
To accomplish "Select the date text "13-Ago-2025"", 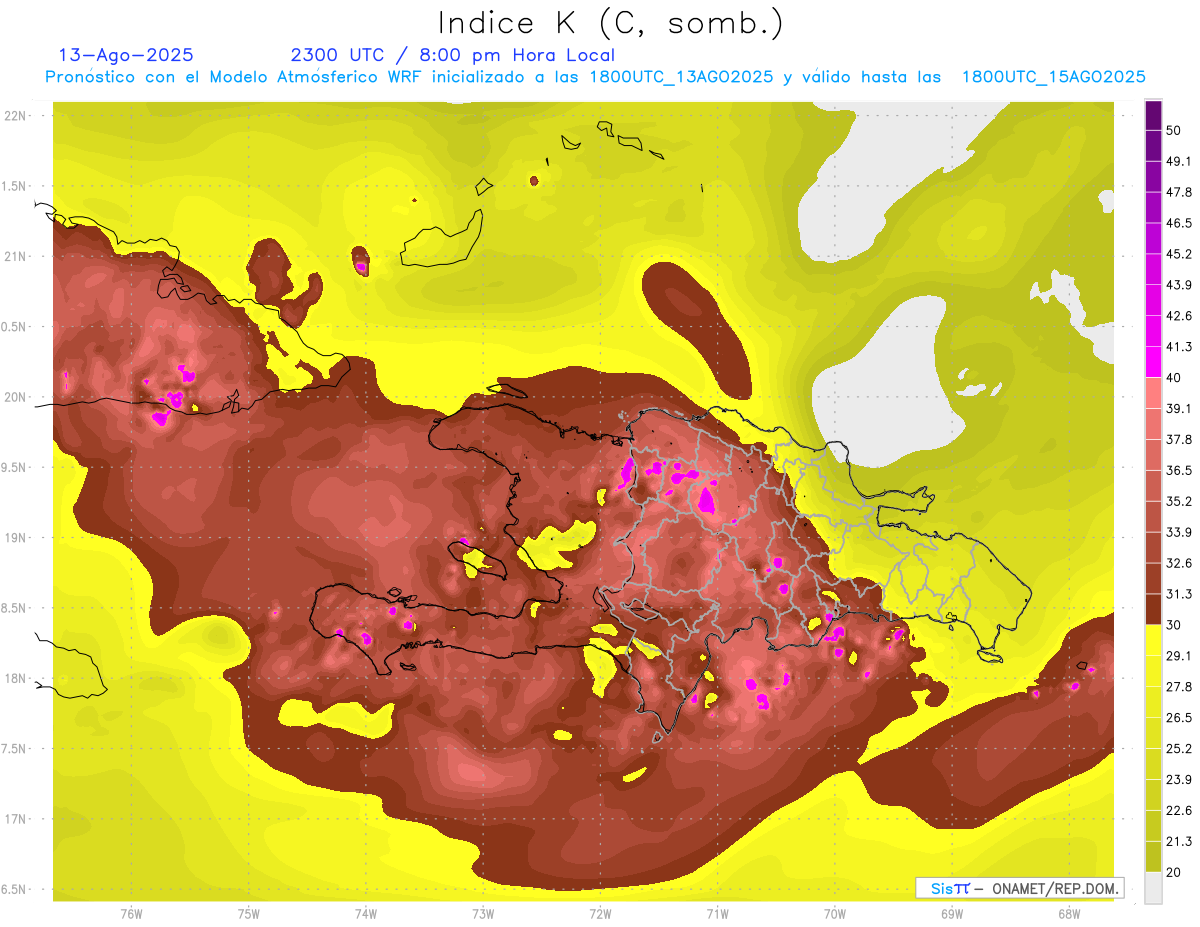I will tap(126, 55).
